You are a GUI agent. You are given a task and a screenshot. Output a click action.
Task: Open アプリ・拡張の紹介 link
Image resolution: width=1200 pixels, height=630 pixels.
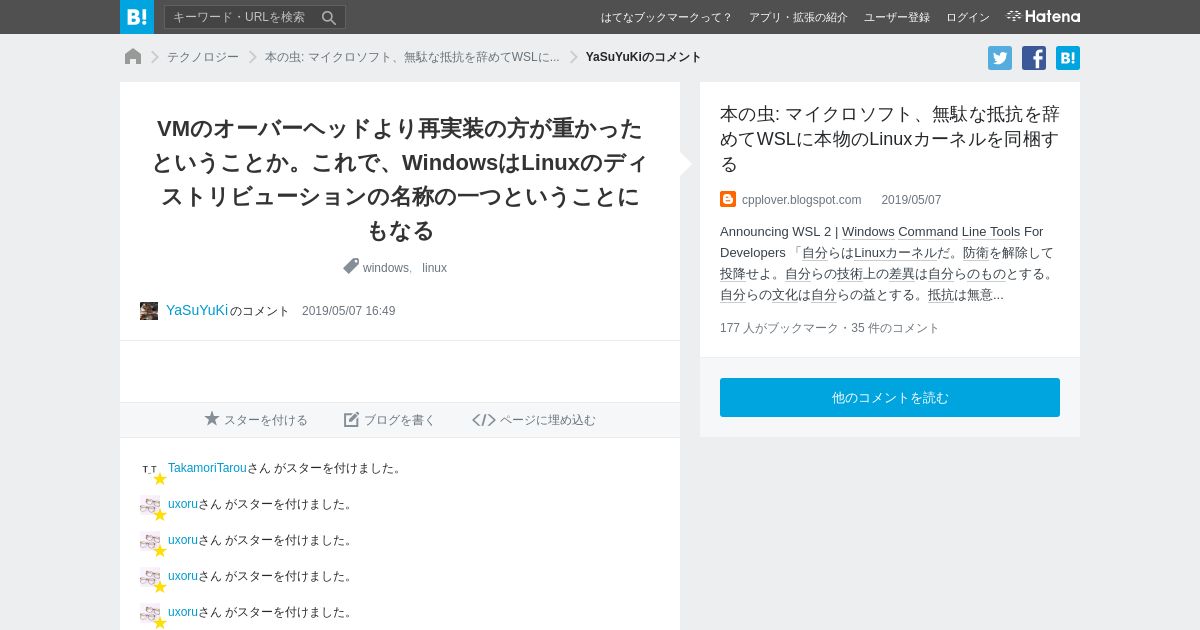coord(798,17)
